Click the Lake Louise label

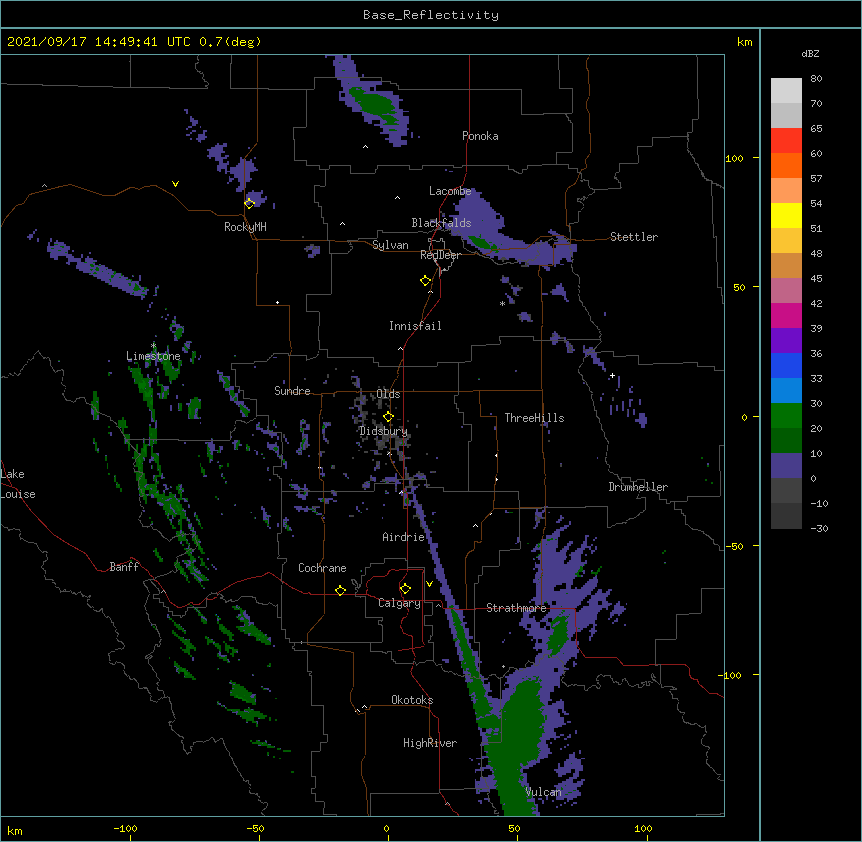pyautogui.click(x=18, y=484)
